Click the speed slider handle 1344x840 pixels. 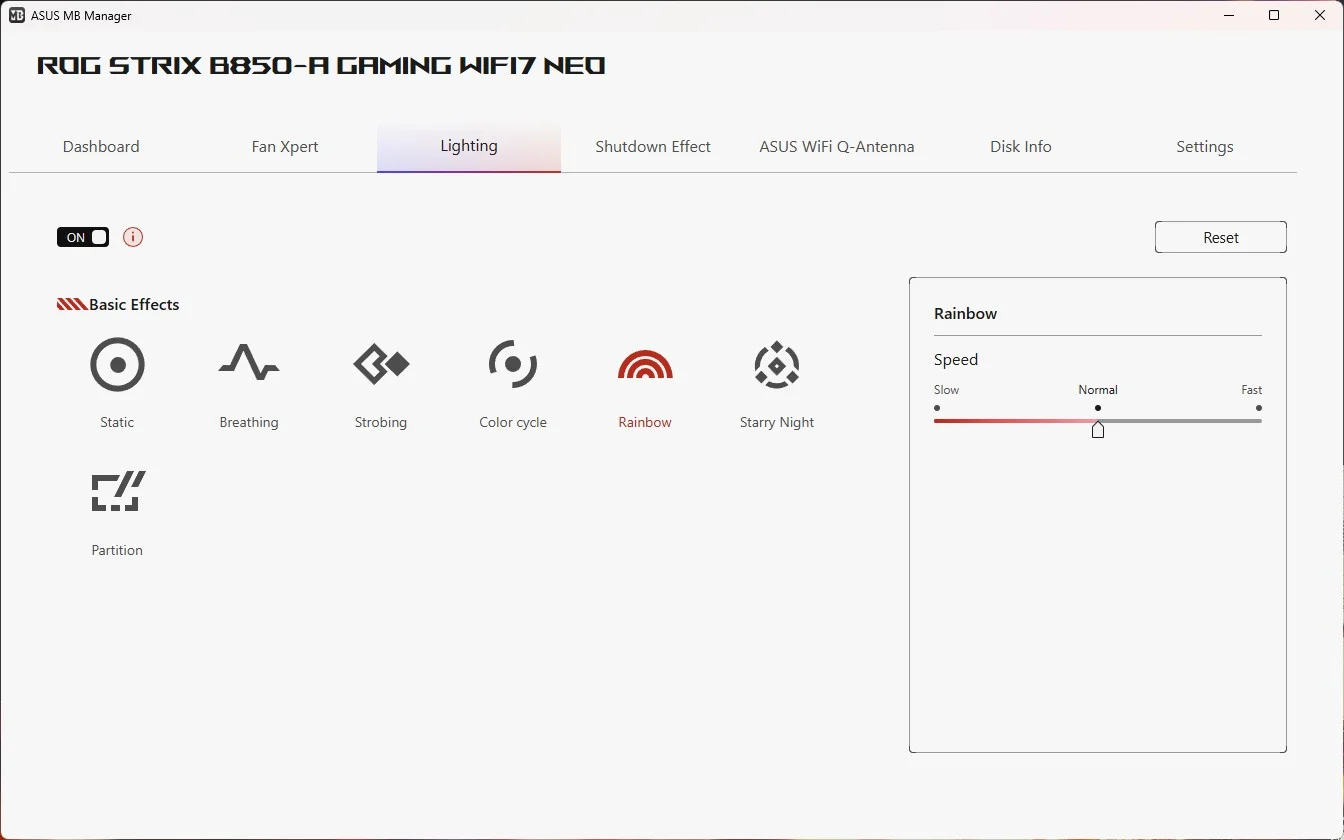pos(1098,429)
